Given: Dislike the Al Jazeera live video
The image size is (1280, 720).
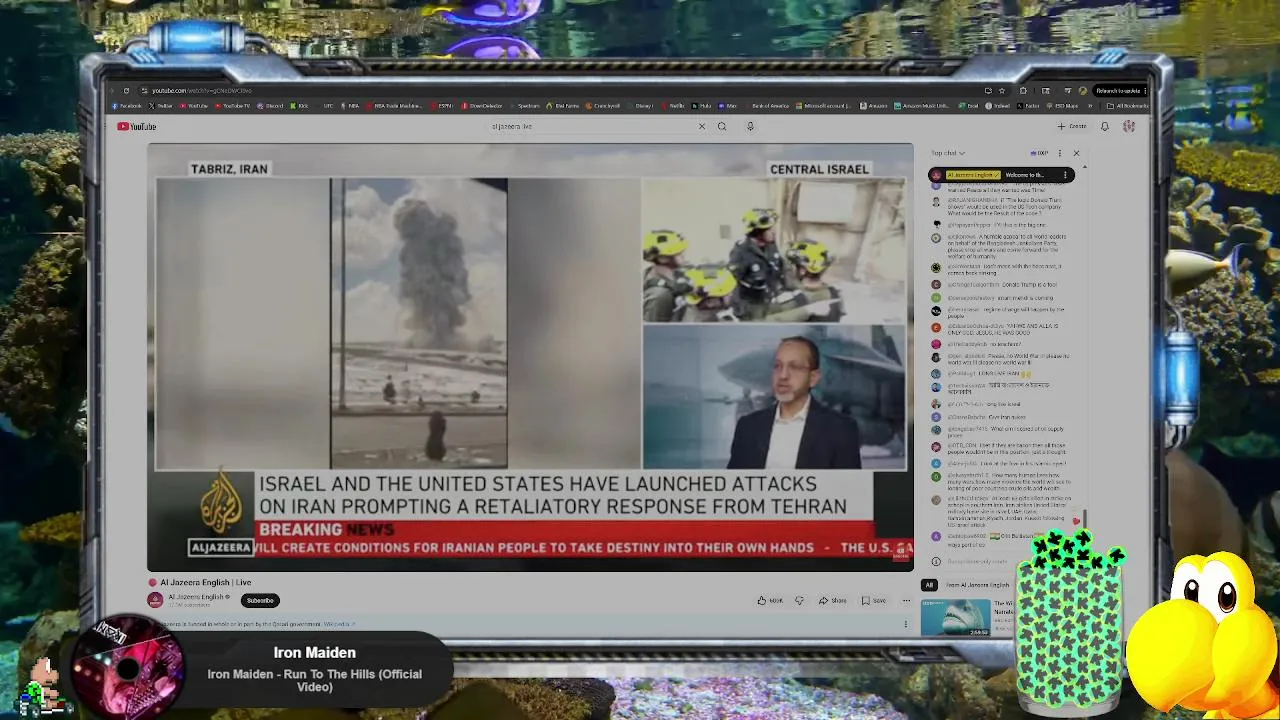Looking at the screenshot, I should 800,600.
